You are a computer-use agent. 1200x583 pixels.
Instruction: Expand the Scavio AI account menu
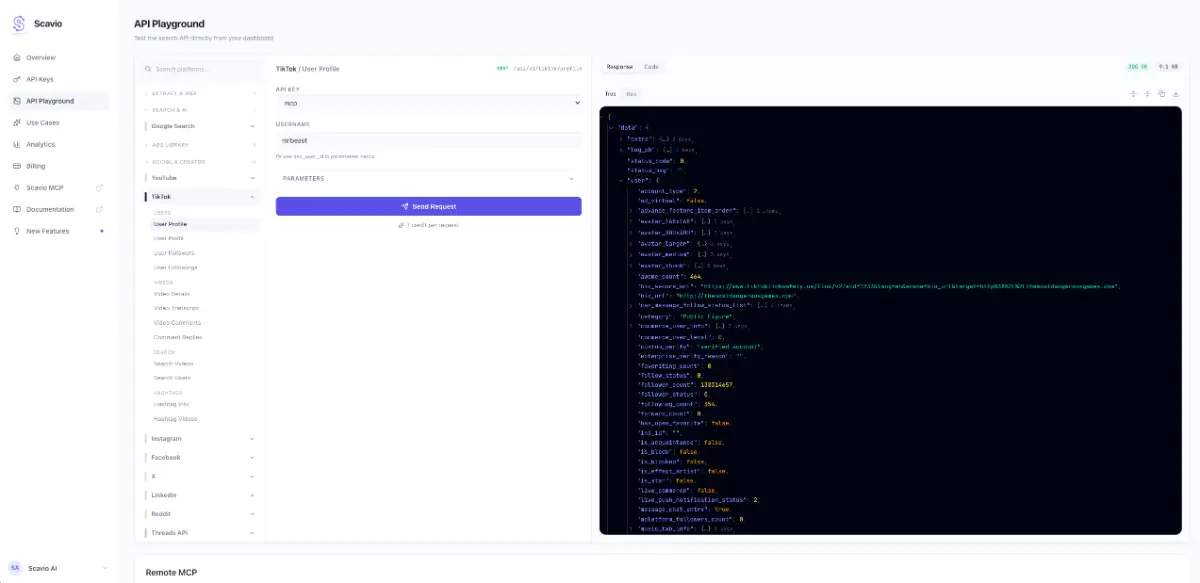[58, 568]
